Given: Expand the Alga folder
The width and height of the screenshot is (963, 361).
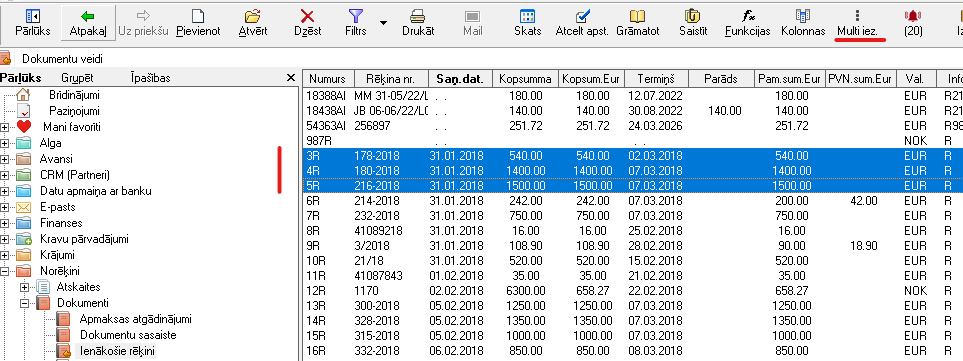Looking at the screenshot, I should 5,143.
